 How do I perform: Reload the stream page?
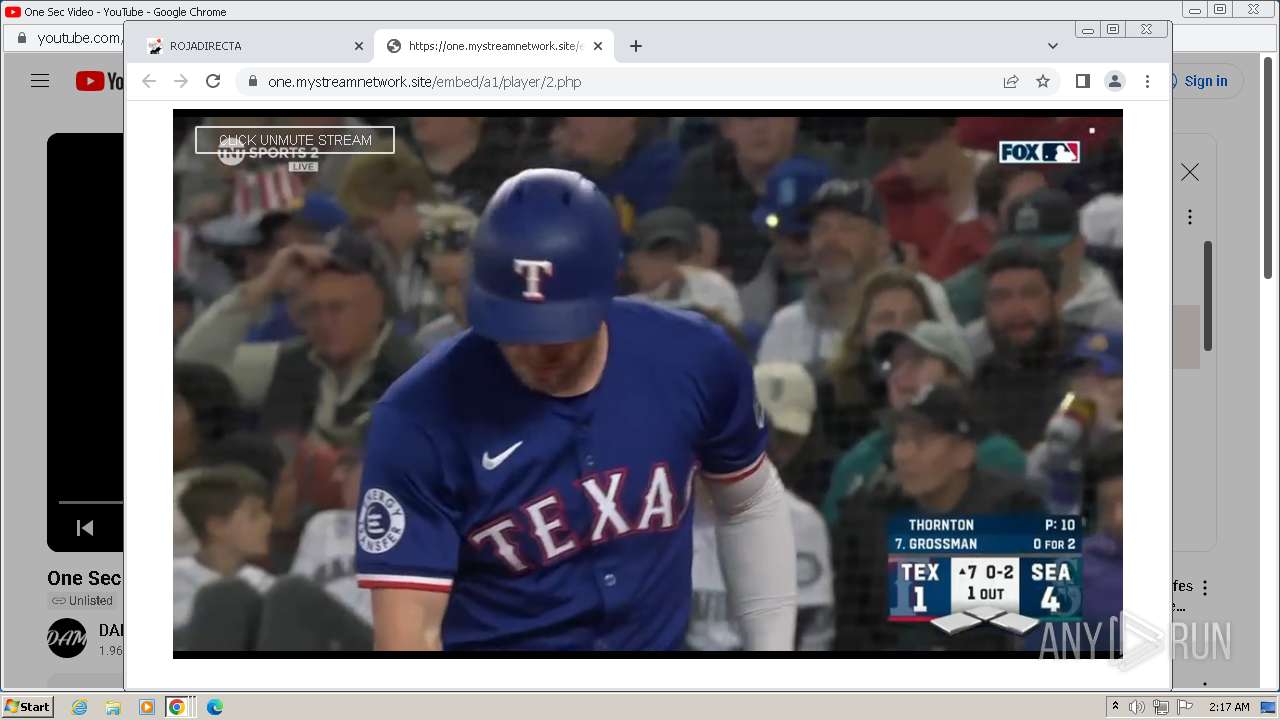pos(213,81)
